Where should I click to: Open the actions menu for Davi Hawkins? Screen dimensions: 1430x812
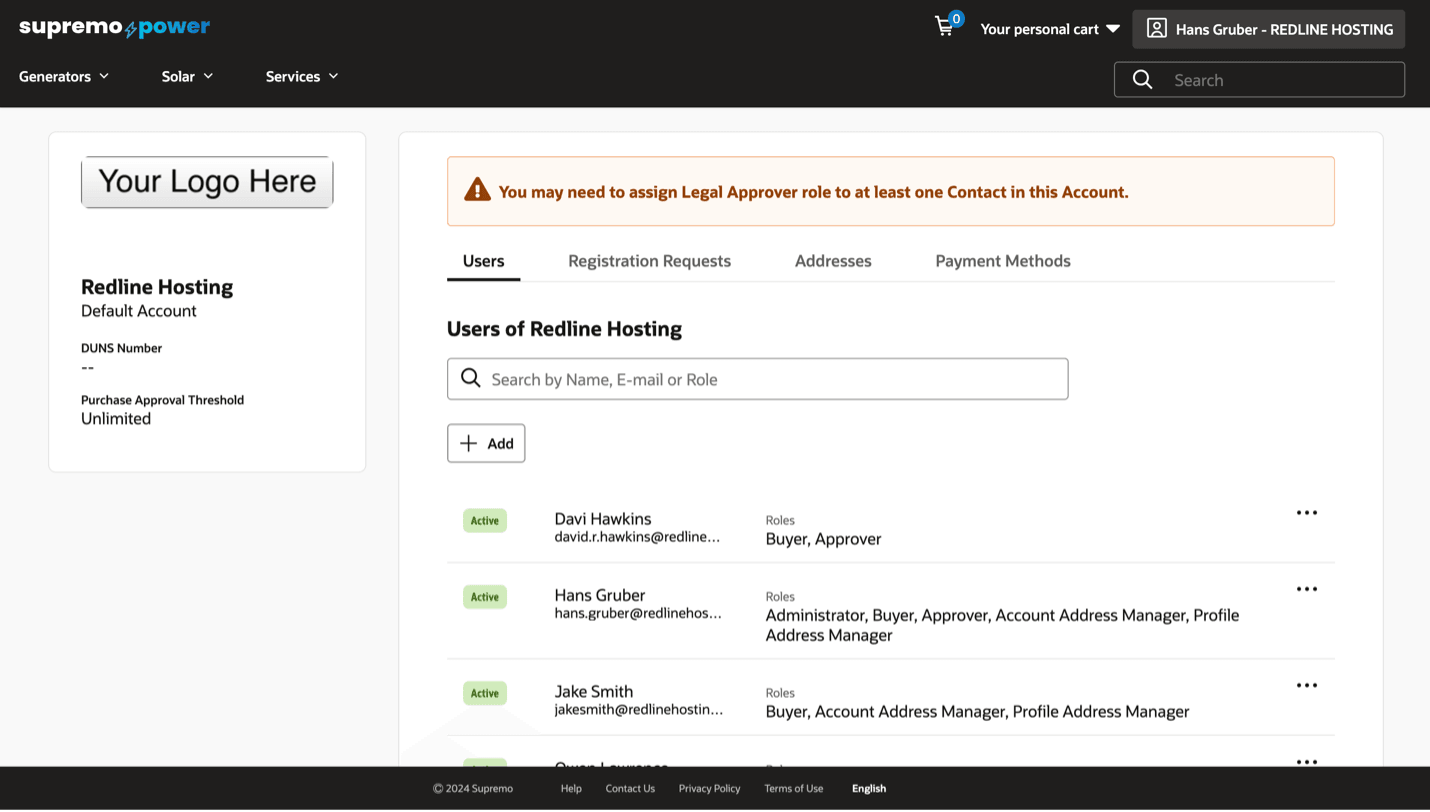(x=1306, y=512)
